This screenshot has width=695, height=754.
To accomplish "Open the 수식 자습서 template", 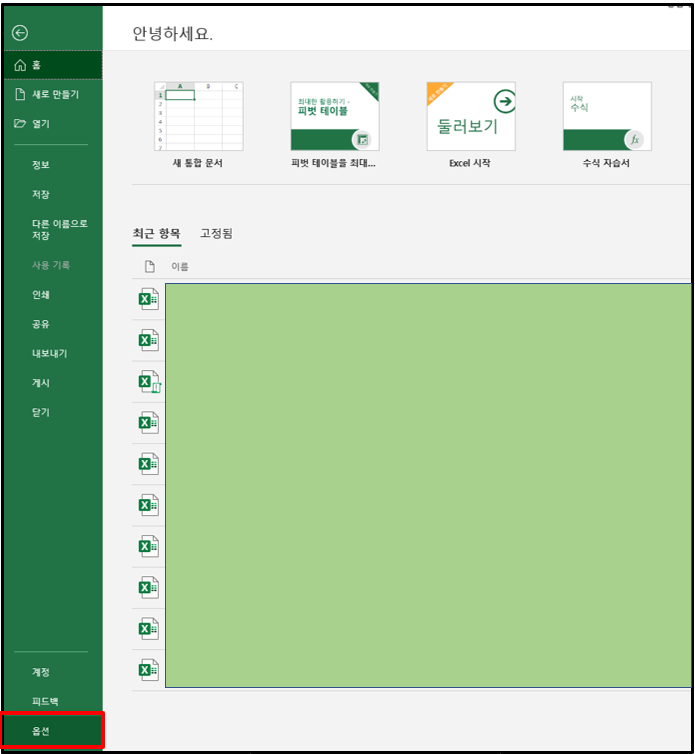I will (607, 116).
